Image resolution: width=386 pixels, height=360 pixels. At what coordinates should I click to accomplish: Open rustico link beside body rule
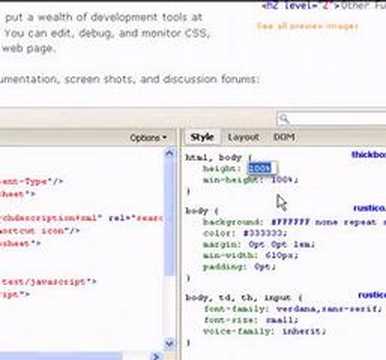click(369, 208)
